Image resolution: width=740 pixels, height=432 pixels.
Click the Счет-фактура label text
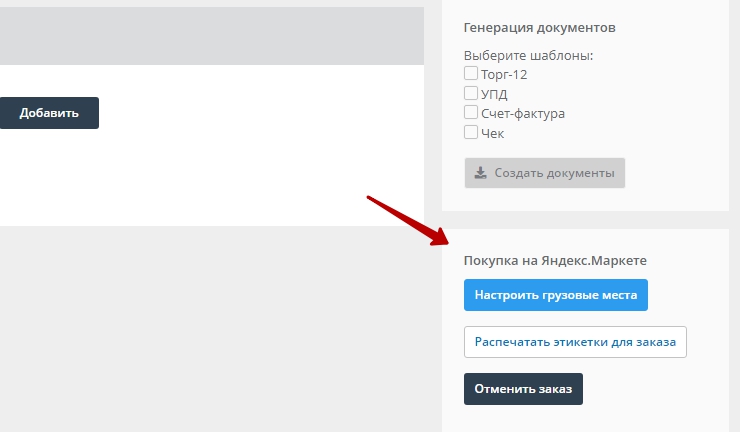522,114
